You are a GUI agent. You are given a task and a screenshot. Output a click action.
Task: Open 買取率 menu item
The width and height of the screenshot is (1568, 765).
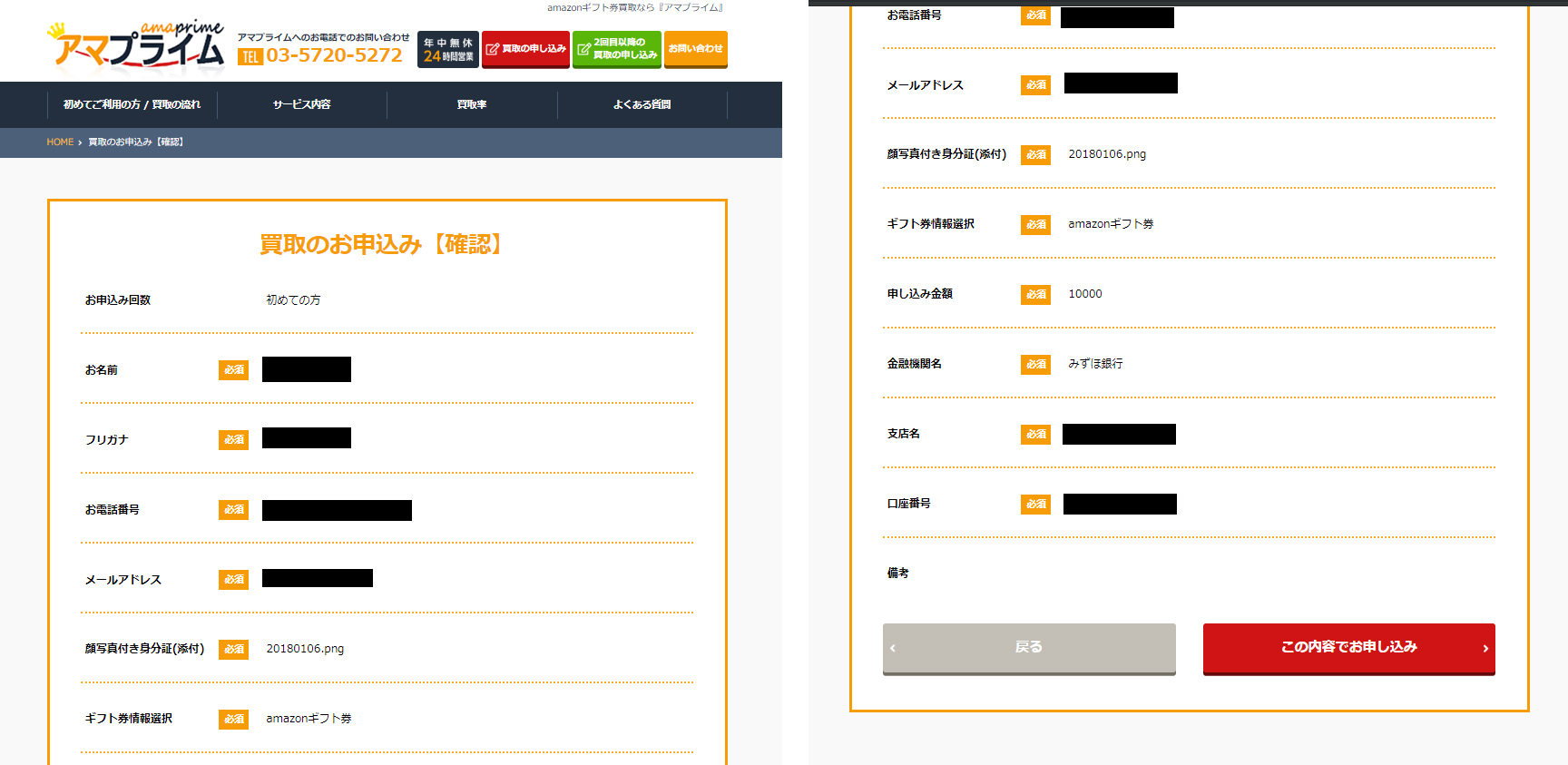pyautogui.click(x=472, y=104)
